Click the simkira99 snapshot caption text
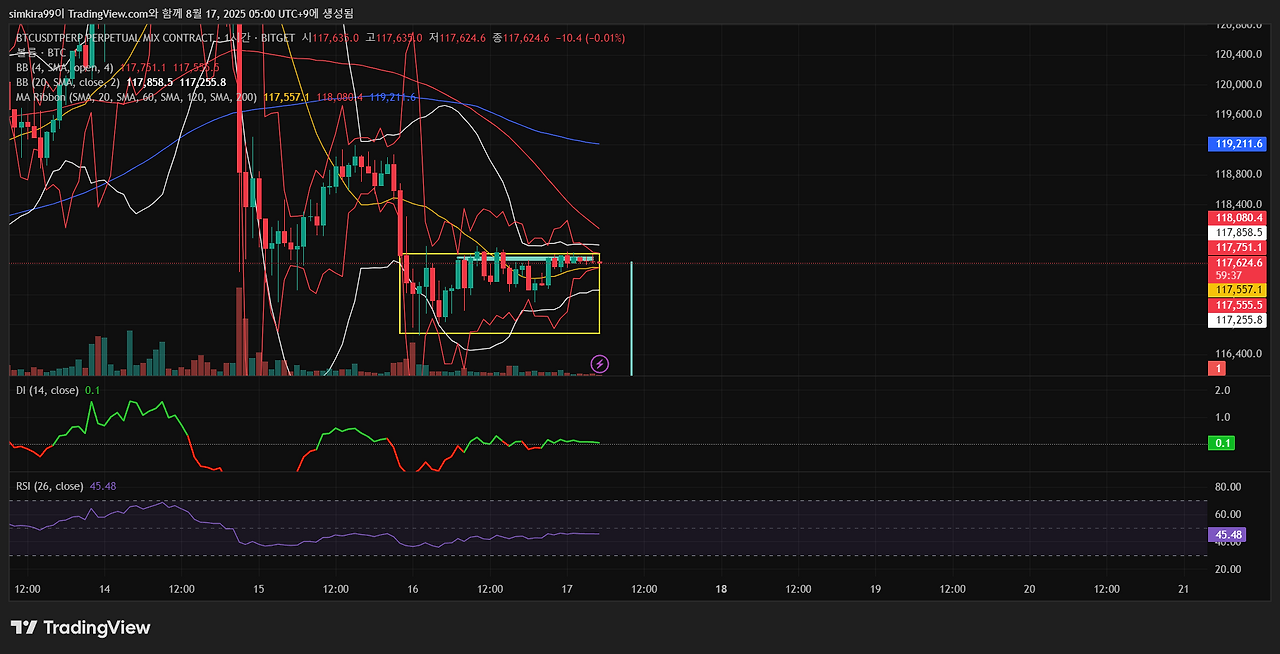 click(181, 13)
